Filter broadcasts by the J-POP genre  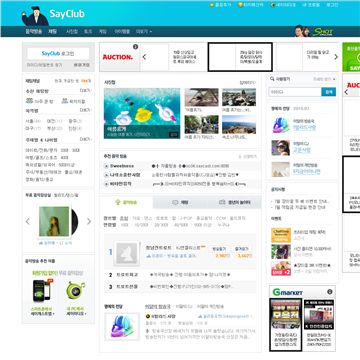click(x=186, y=218)
